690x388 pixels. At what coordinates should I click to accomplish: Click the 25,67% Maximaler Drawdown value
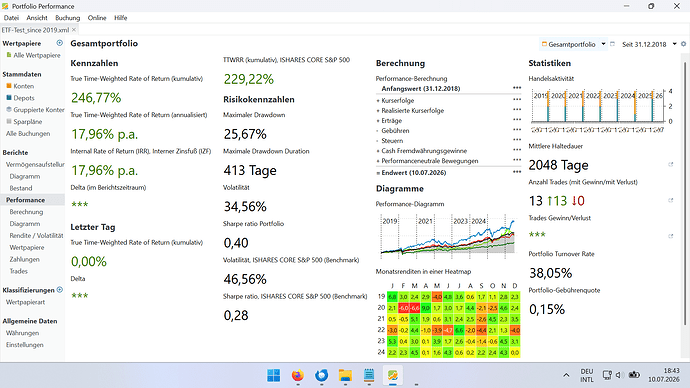pyautogui.click(x=245, y=134)
